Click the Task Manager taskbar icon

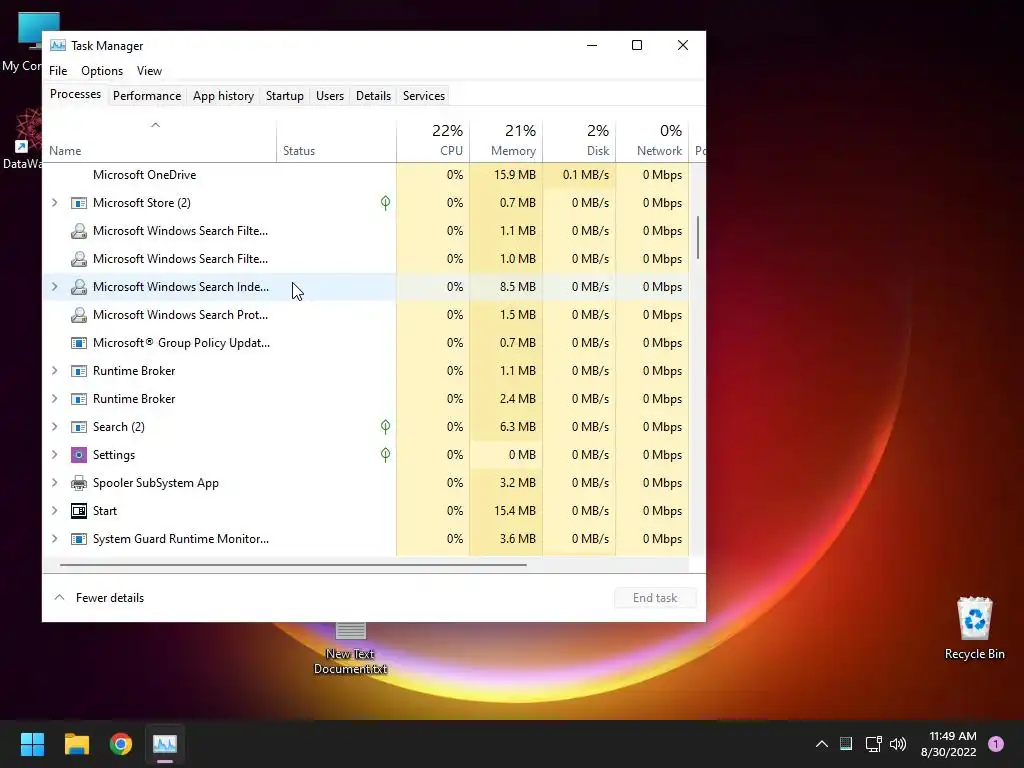(165, 744)
